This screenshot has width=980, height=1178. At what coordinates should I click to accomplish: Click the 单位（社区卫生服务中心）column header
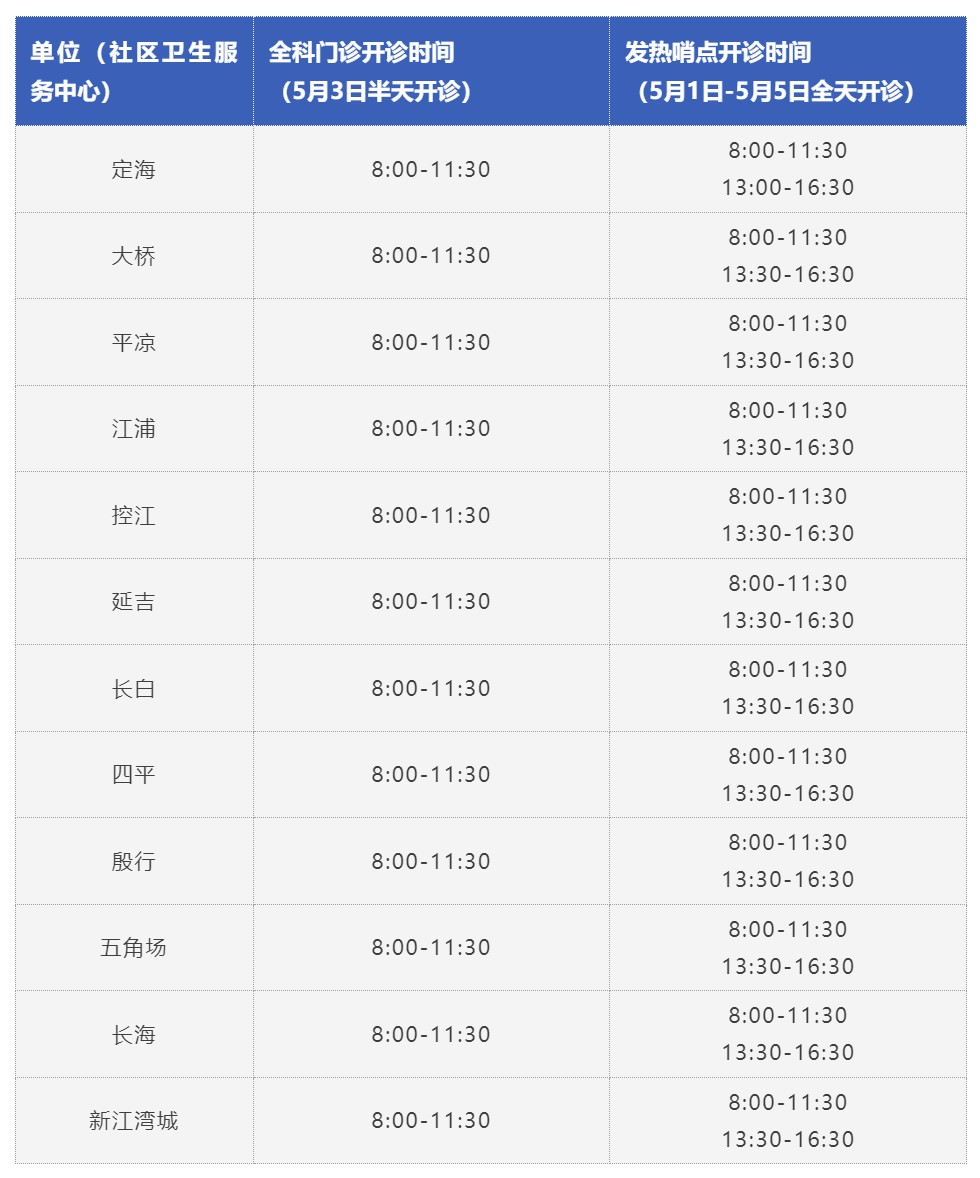coord(134,71)
